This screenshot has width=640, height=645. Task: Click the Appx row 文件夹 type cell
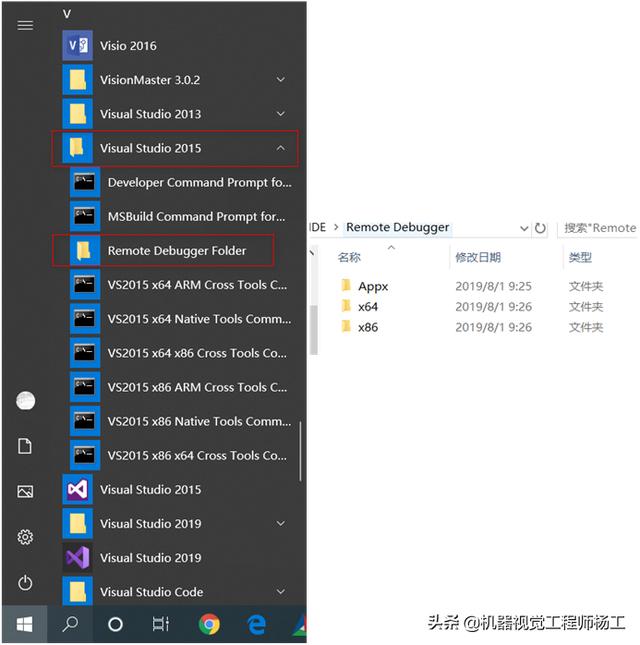pos(586,286)
